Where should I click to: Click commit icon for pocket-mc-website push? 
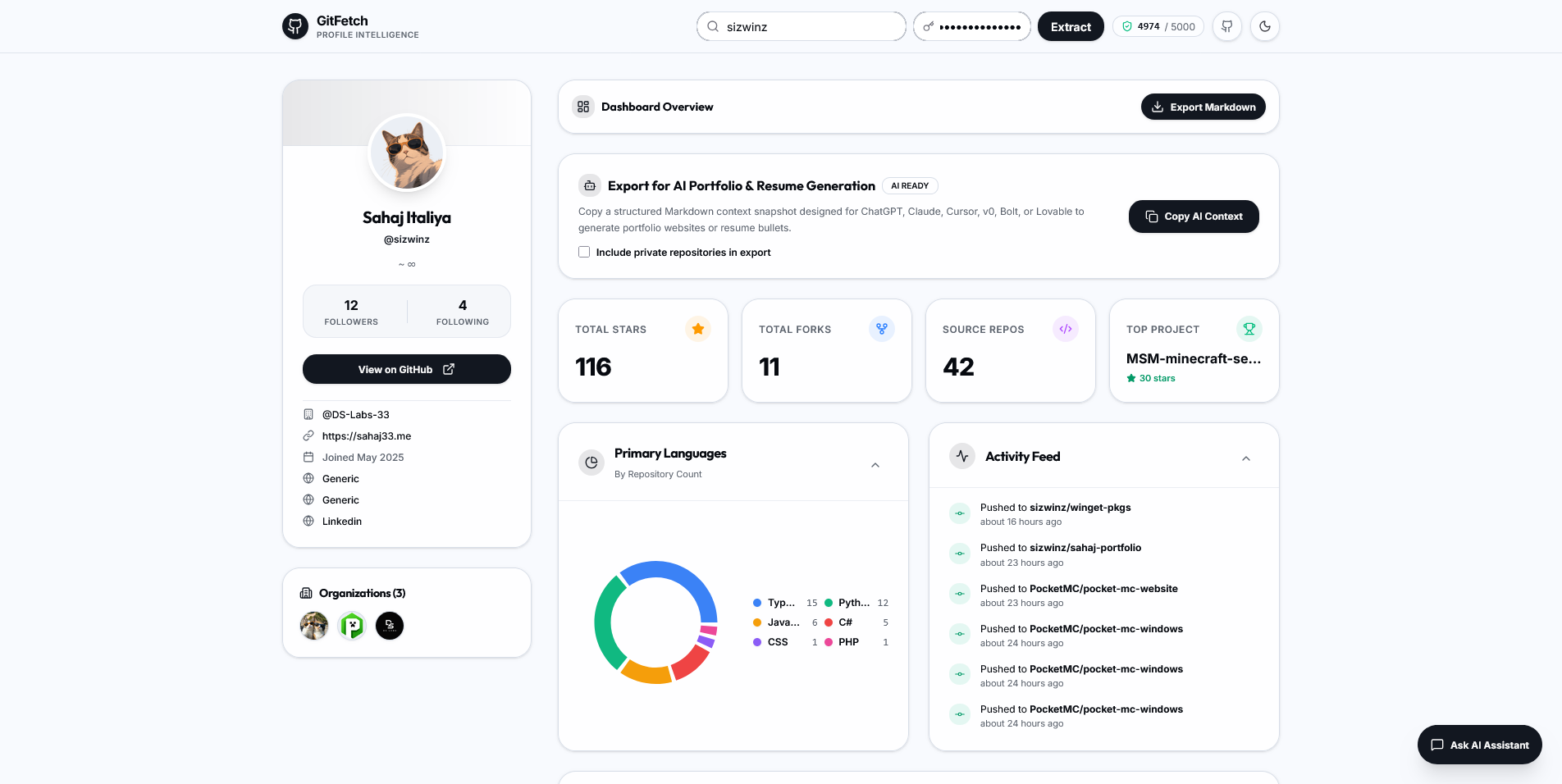960,594
